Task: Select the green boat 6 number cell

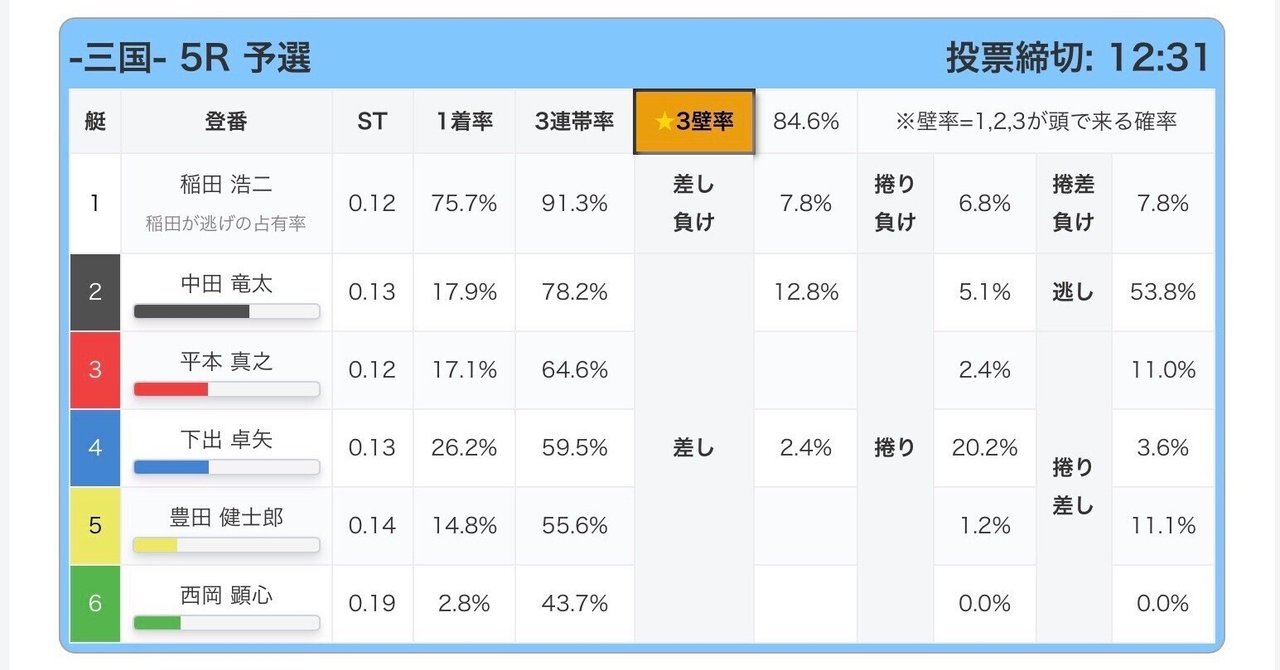Action: click(95, 604)
